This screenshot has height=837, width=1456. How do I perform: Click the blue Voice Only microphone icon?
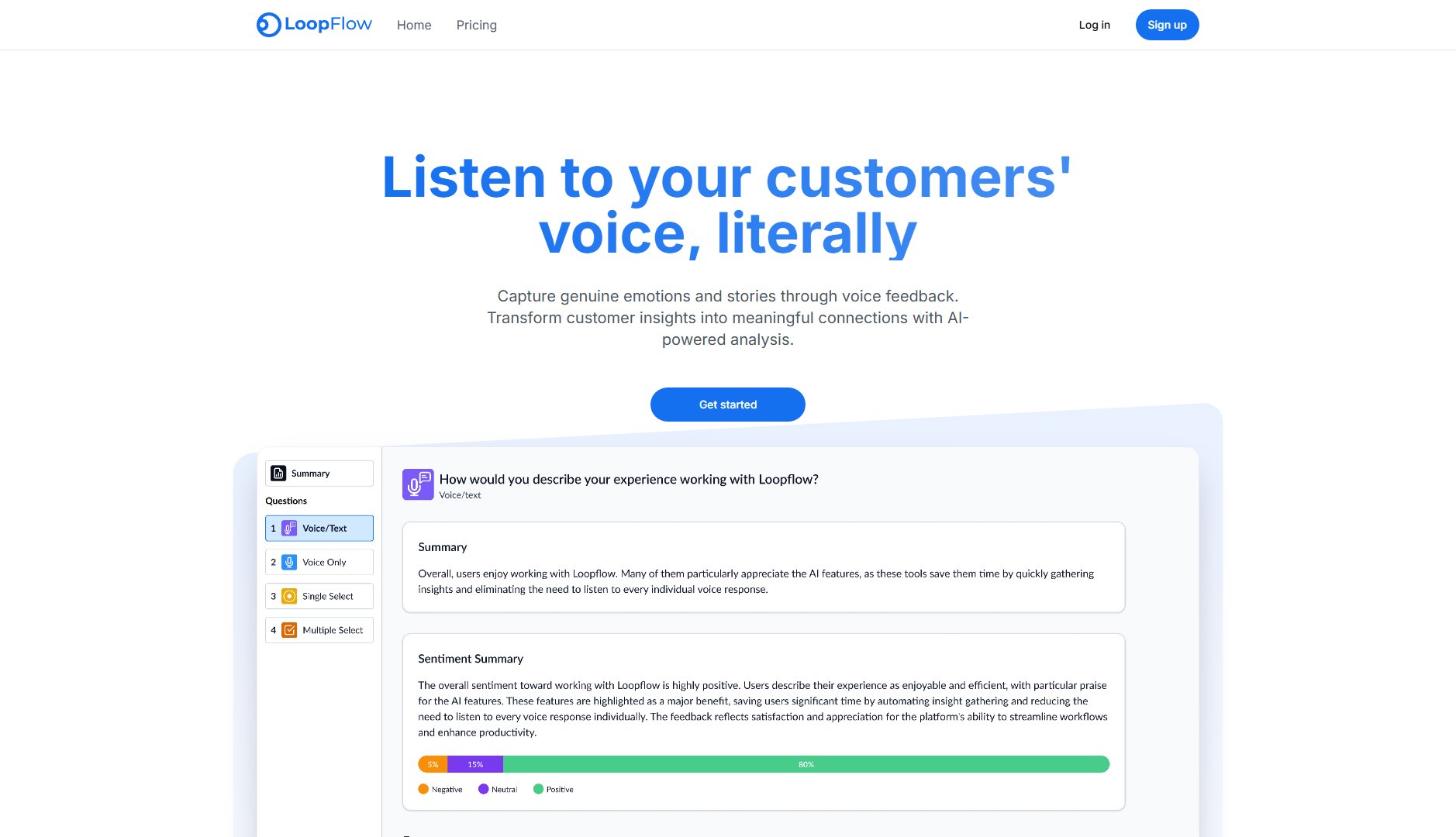tap(289, 561)
